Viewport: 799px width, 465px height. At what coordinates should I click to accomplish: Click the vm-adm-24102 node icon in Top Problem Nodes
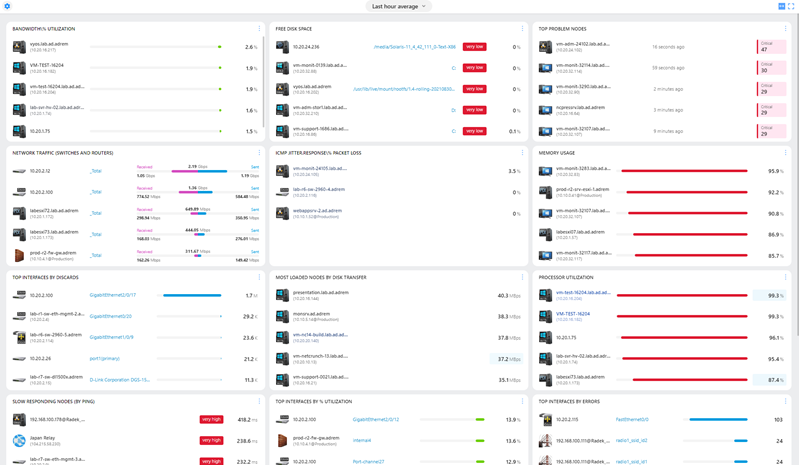pos(545,47)
